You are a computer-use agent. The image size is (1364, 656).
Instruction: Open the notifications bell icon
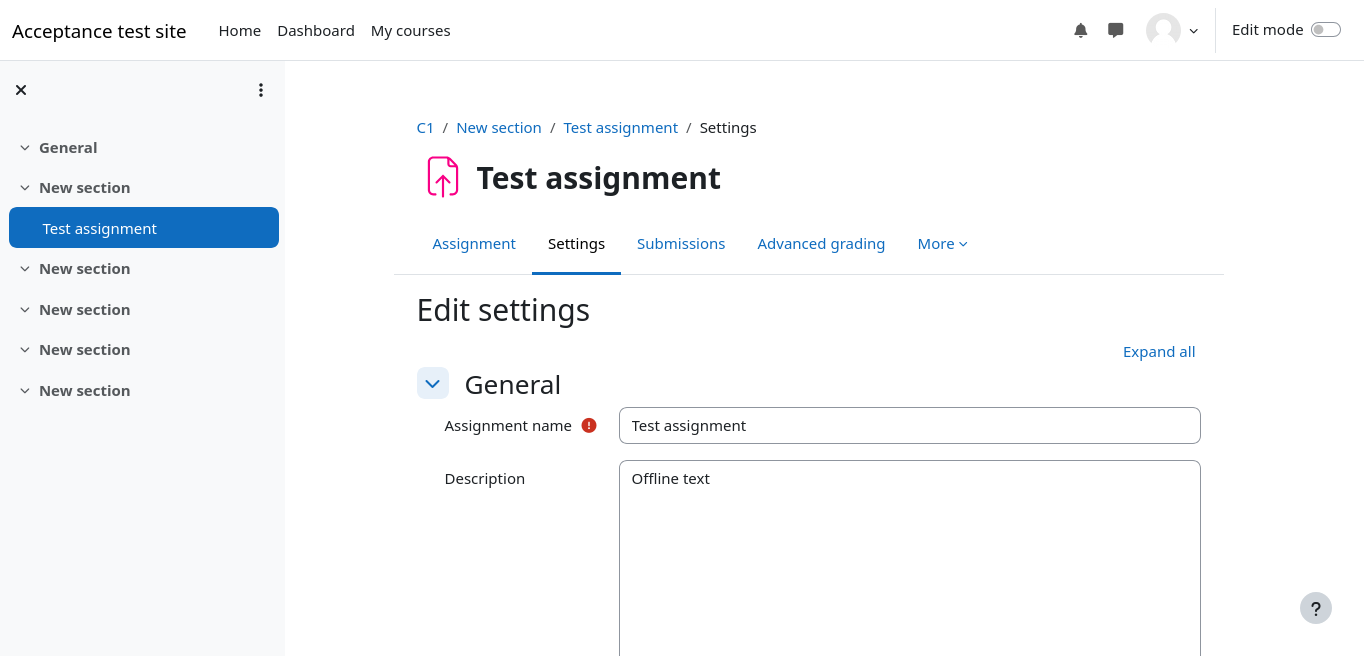[1080, 30]
